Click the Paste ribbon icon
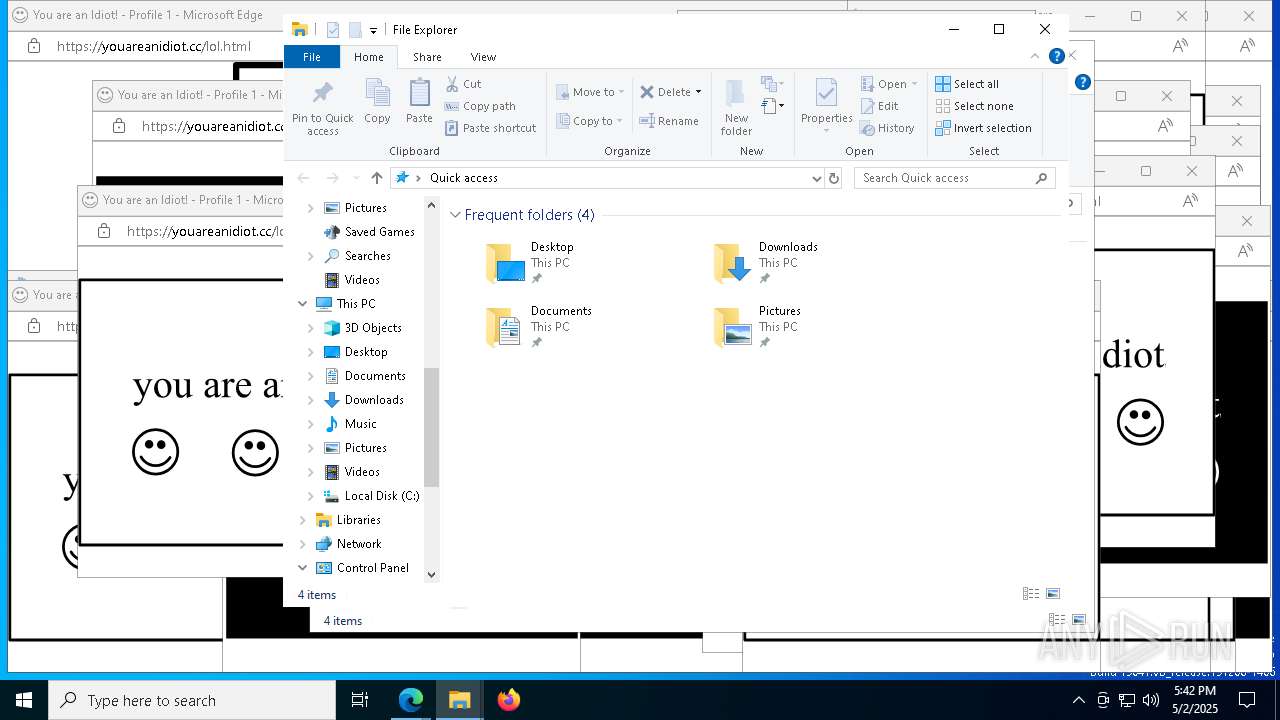This screenshot has height=720, width=1280. pos(420,94)
